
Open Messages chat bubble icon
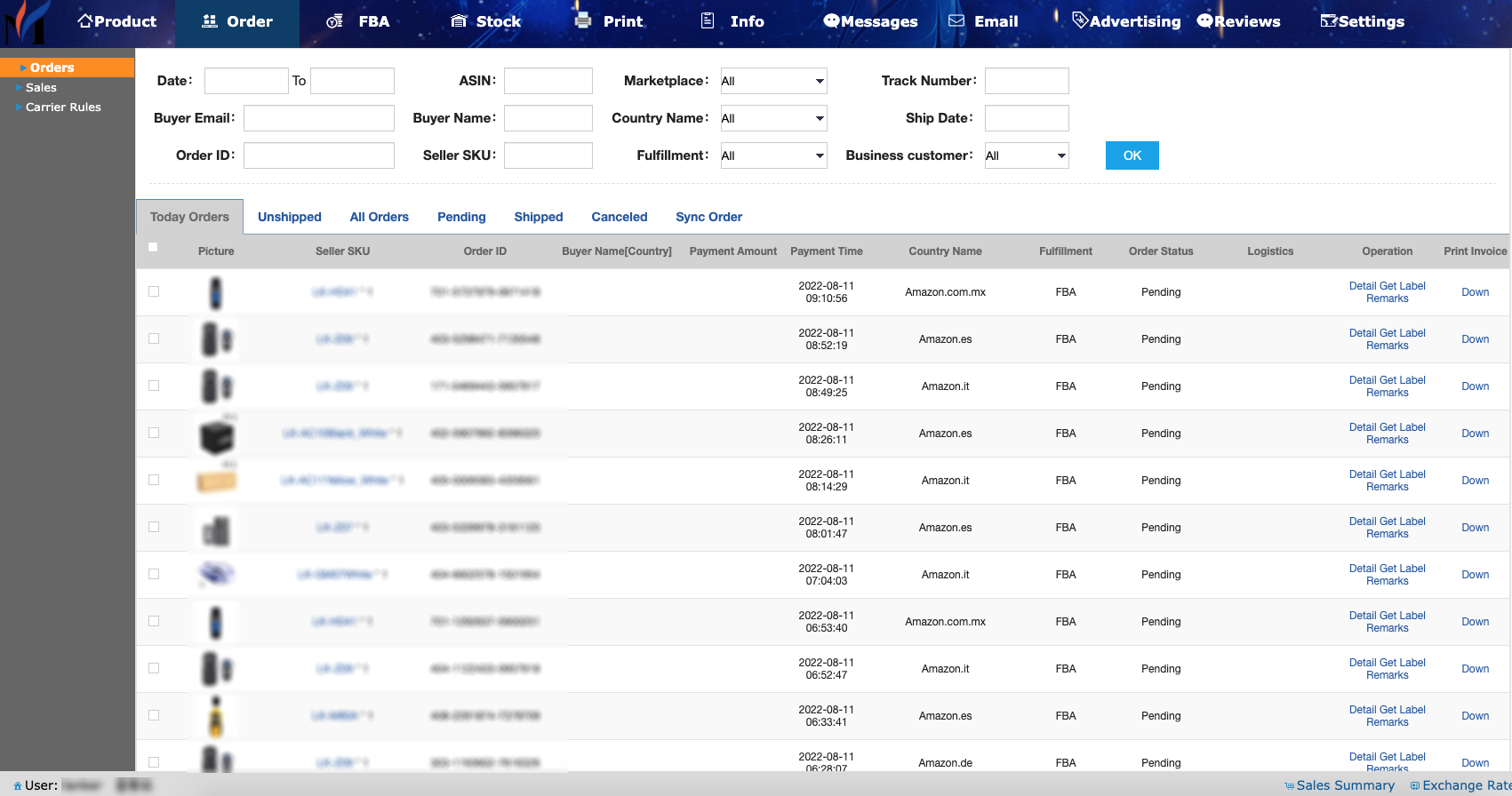pos(831,21)
